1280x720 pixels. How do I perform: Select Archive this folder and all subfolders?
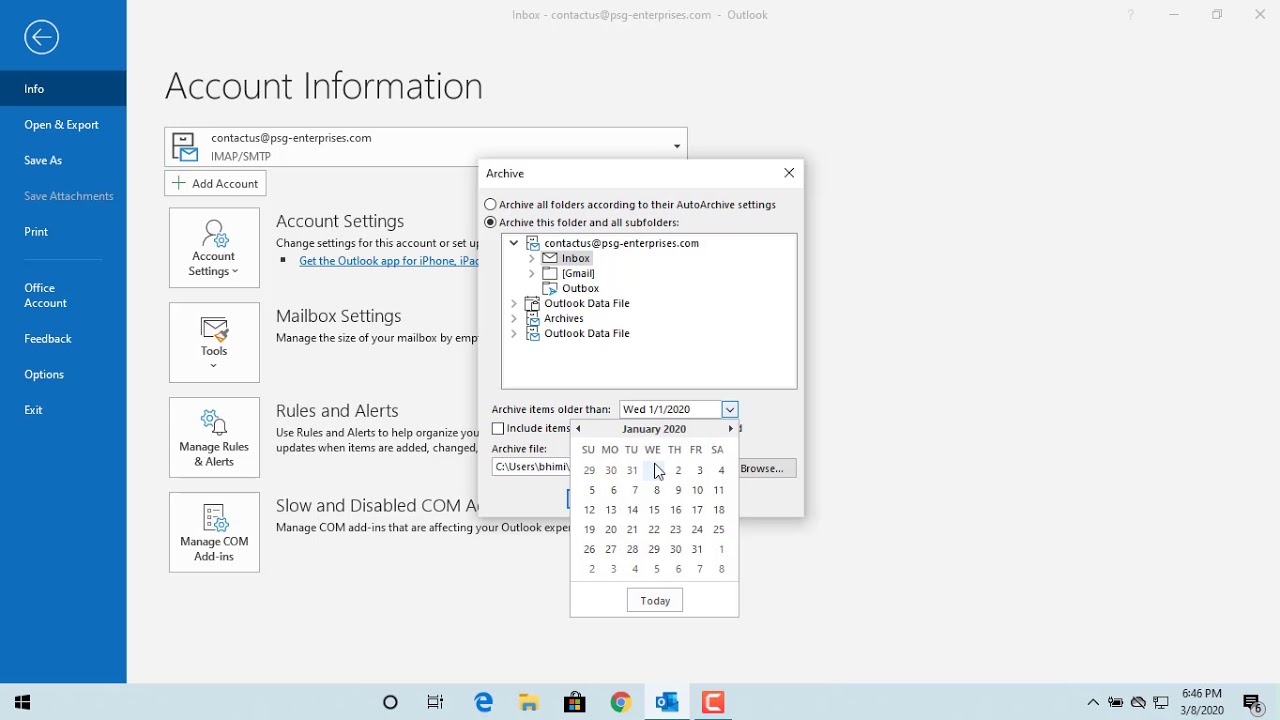(x=490, y=222)
